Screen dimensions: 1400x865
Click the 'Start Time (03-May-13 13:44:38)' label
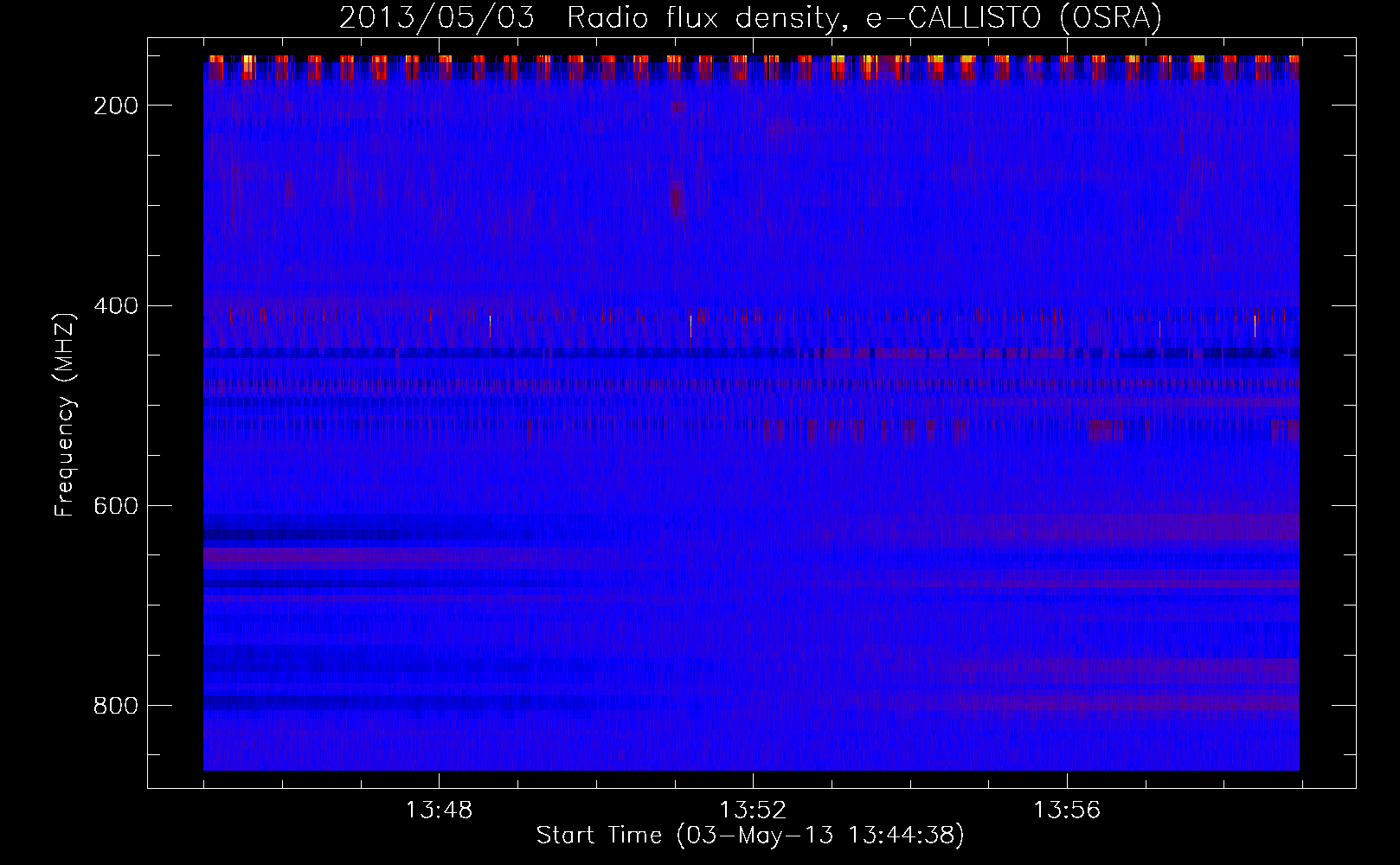pos(750,836)
